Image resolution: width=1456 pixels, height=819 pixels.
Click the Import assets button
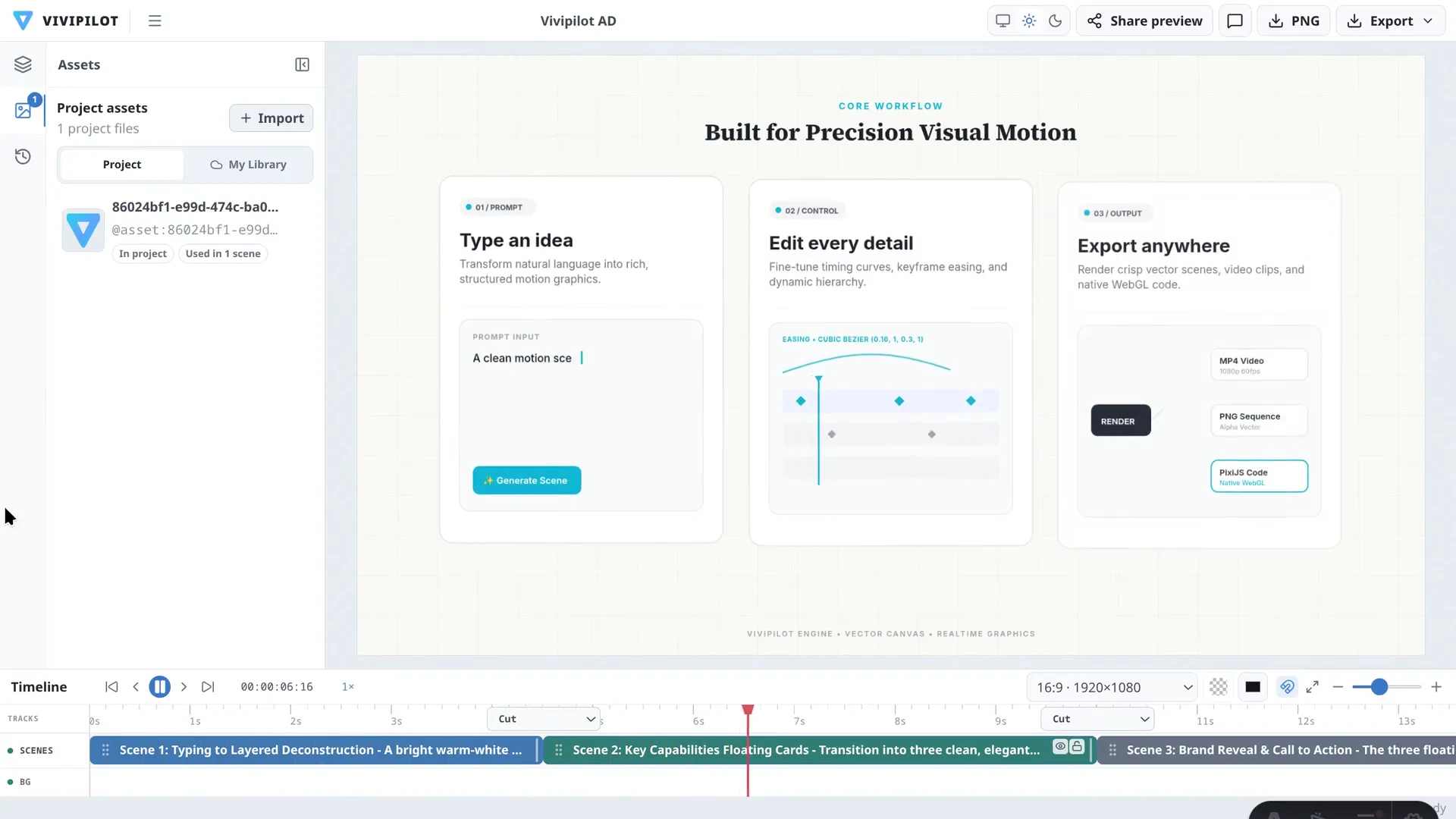[x=271, y=118]
